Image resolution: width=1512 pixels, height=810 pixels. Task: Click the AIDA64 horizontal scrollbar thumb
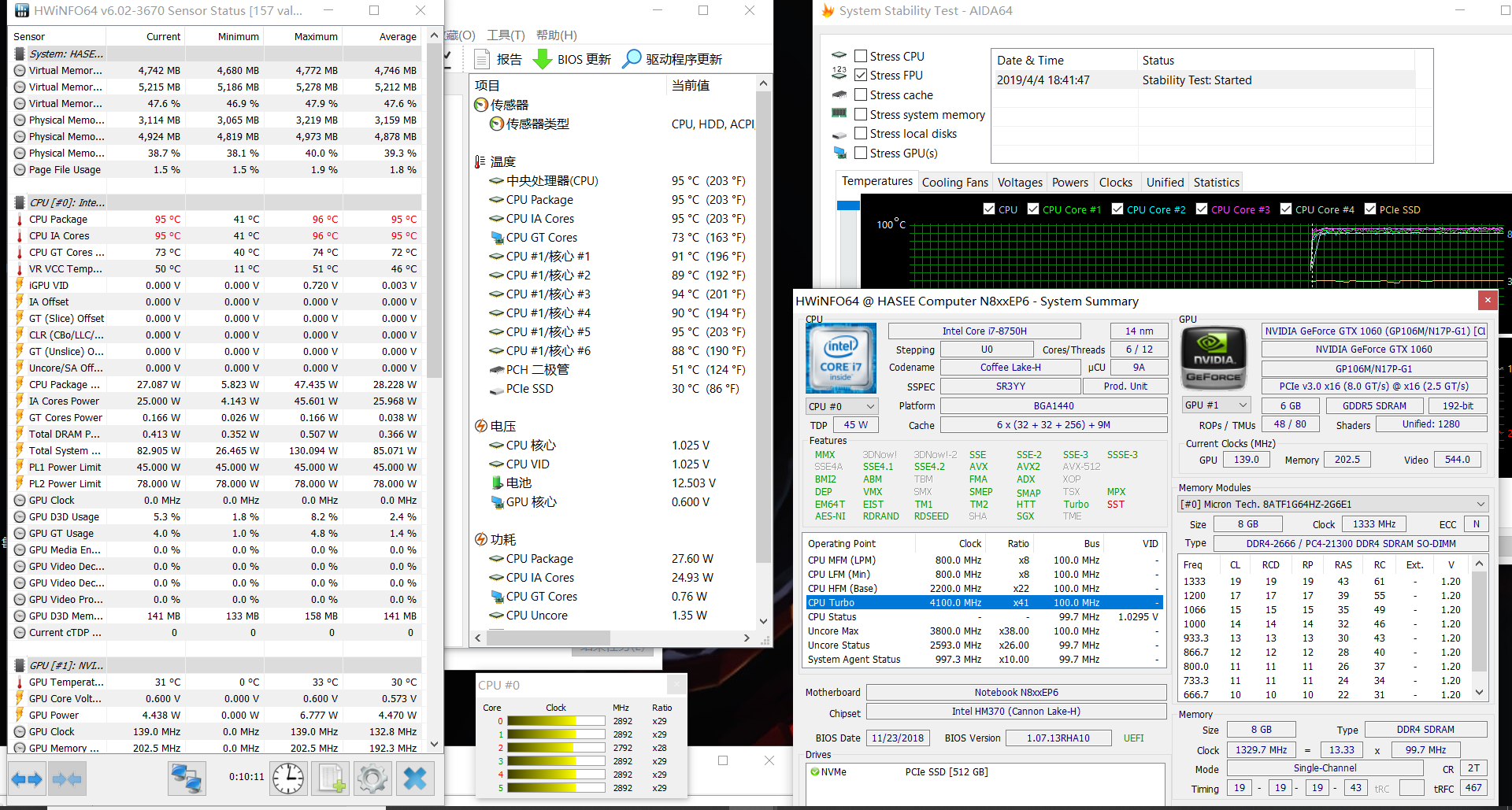point(548,638)
